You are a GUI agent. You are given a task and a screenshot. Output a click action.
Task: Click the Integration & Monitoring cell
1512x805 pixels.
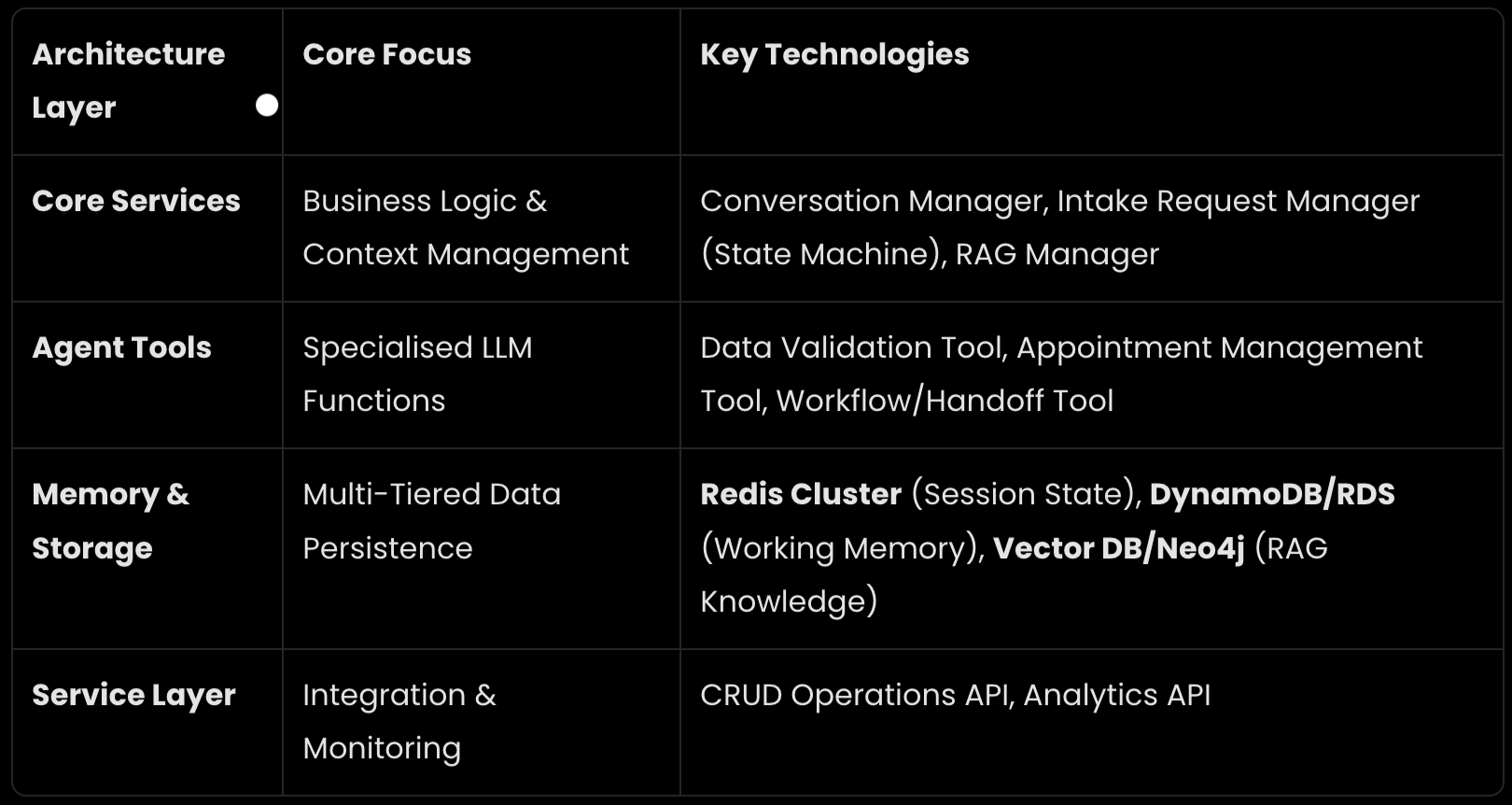[399, 721]
